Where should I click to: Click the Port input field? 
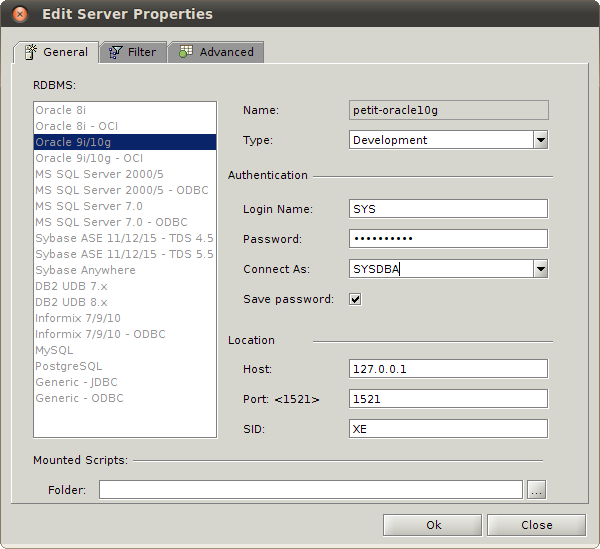448,399
